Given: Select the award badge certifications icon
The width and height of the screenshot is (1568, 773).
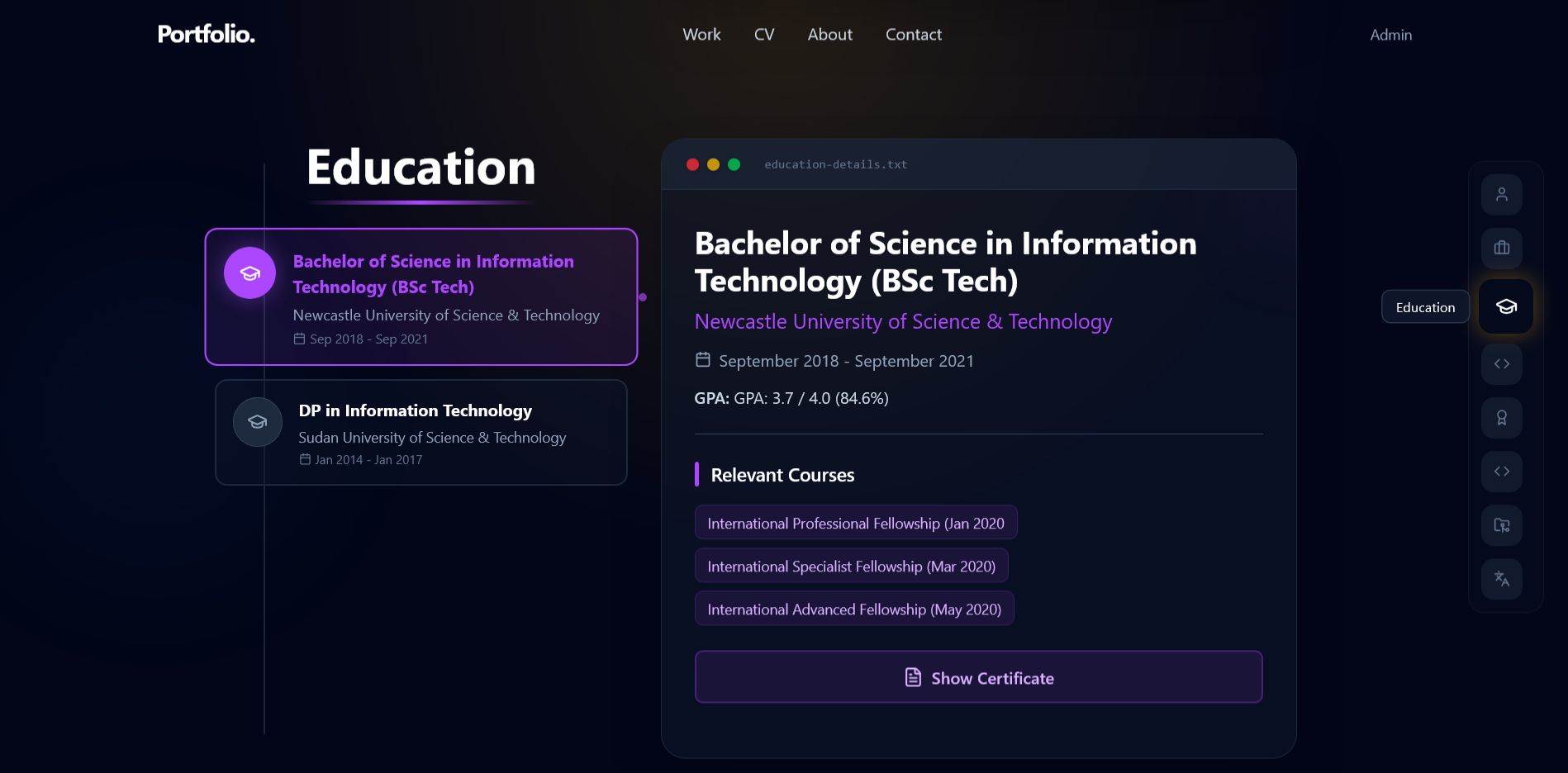Looking at the screenshot, I should coord(1502,418).
